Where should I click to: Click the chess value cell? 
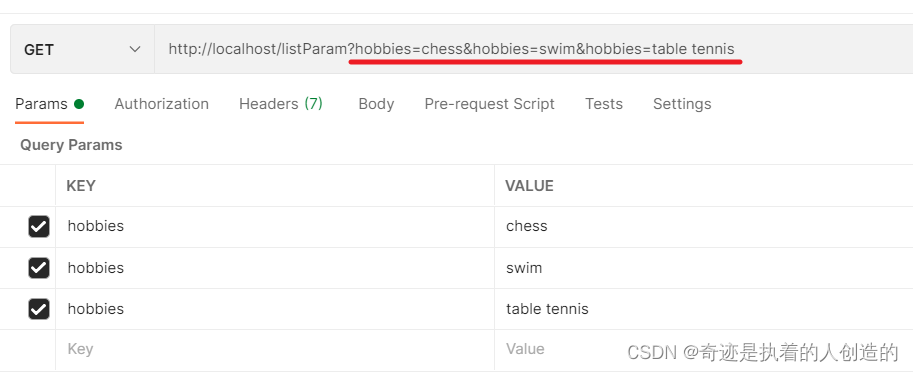click(x=704, y=226)
